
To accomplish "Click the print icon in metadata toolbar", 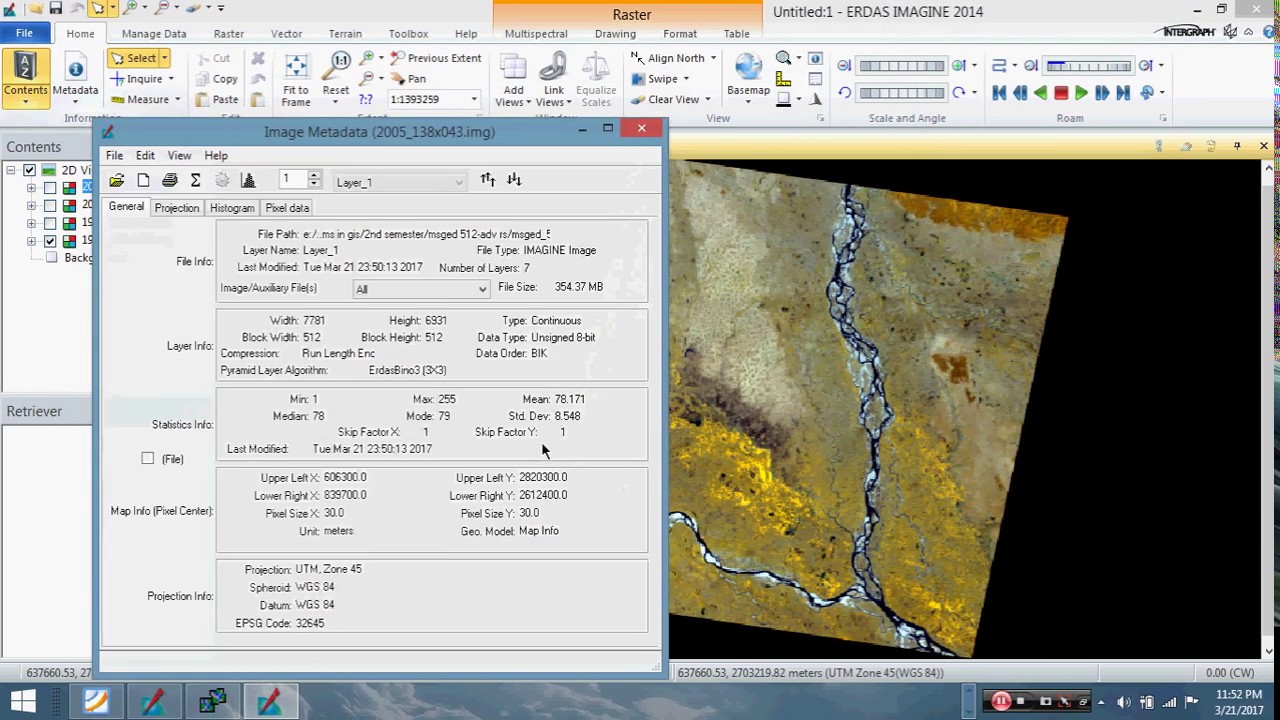I will click(x=170, y=180).
